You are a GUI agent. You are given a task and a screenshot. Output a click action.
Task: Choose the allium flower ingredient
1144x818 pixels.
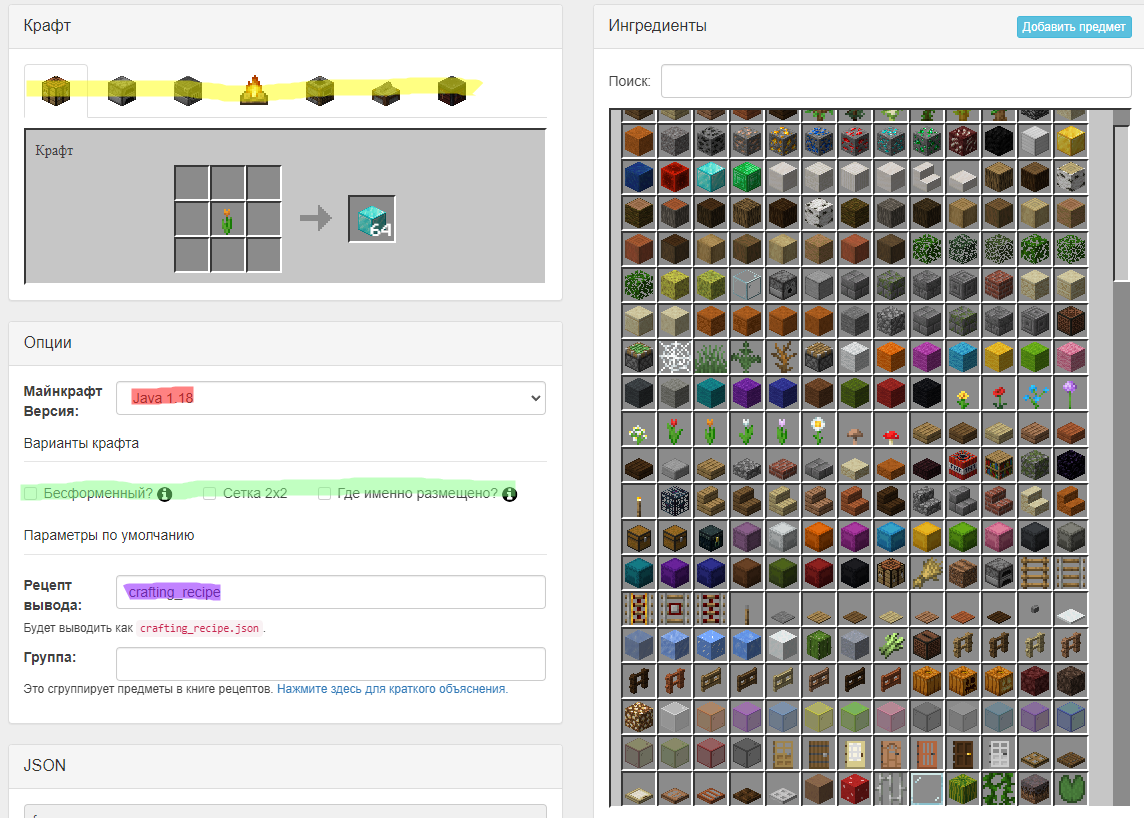pyautogui.click(x=1070, y=393)
